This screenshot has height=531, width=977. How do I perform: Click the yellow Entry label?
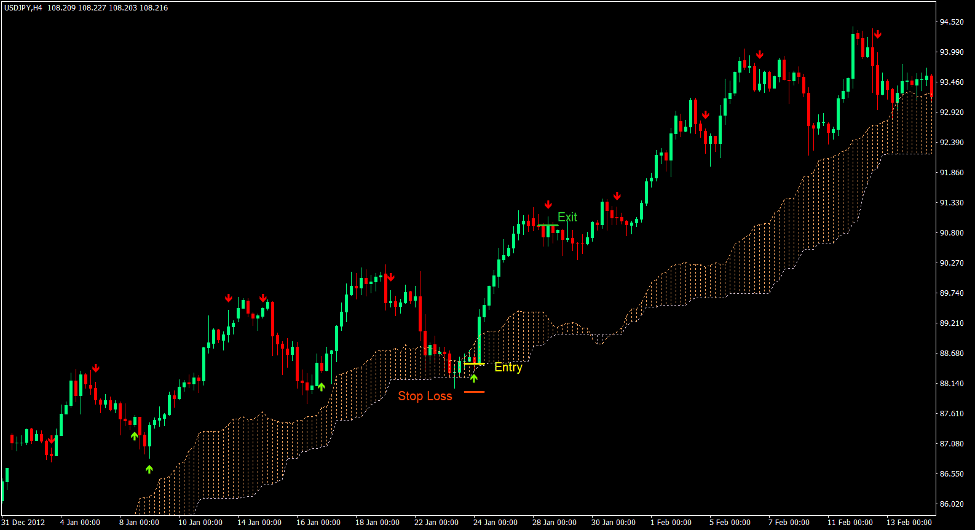(x=508, y=368)
